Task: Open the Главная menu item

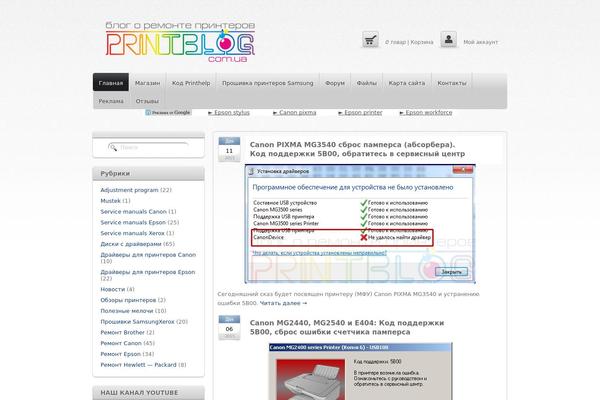Action: pos(111,83)
